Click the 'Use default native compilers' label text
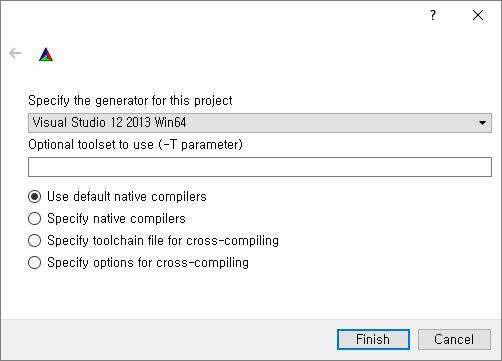Image resolution: width=502 pixels, height=361 pixels. pos(127,197)
